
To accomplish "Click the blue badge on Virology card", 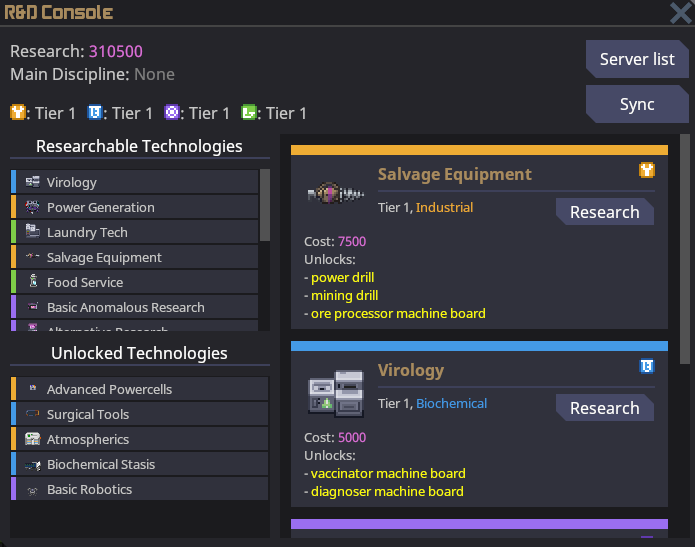I will click(x=647, y=367).
